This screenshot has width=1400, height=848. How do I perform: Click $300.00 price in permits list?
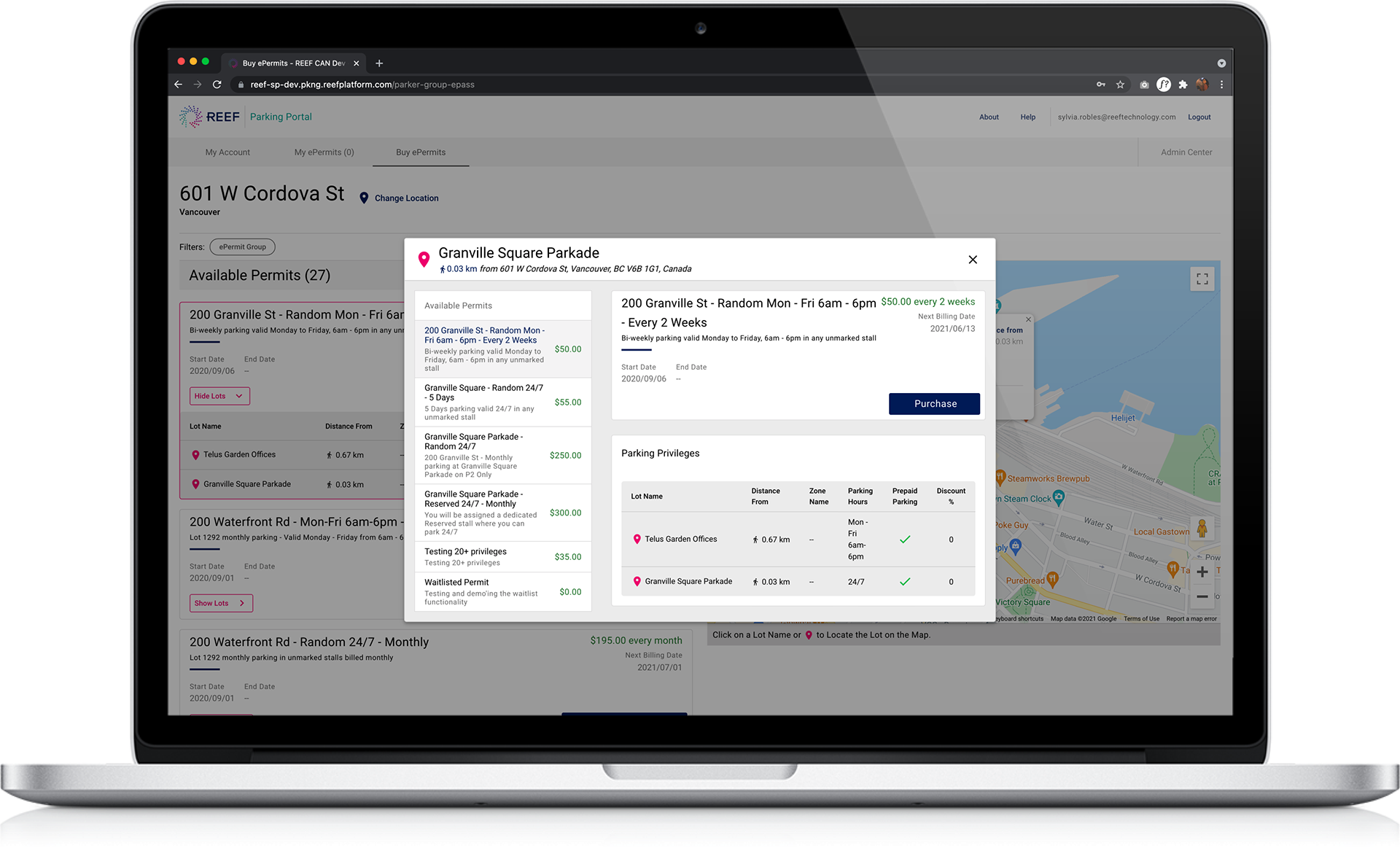pyautogui.click(x=566, y=513)
